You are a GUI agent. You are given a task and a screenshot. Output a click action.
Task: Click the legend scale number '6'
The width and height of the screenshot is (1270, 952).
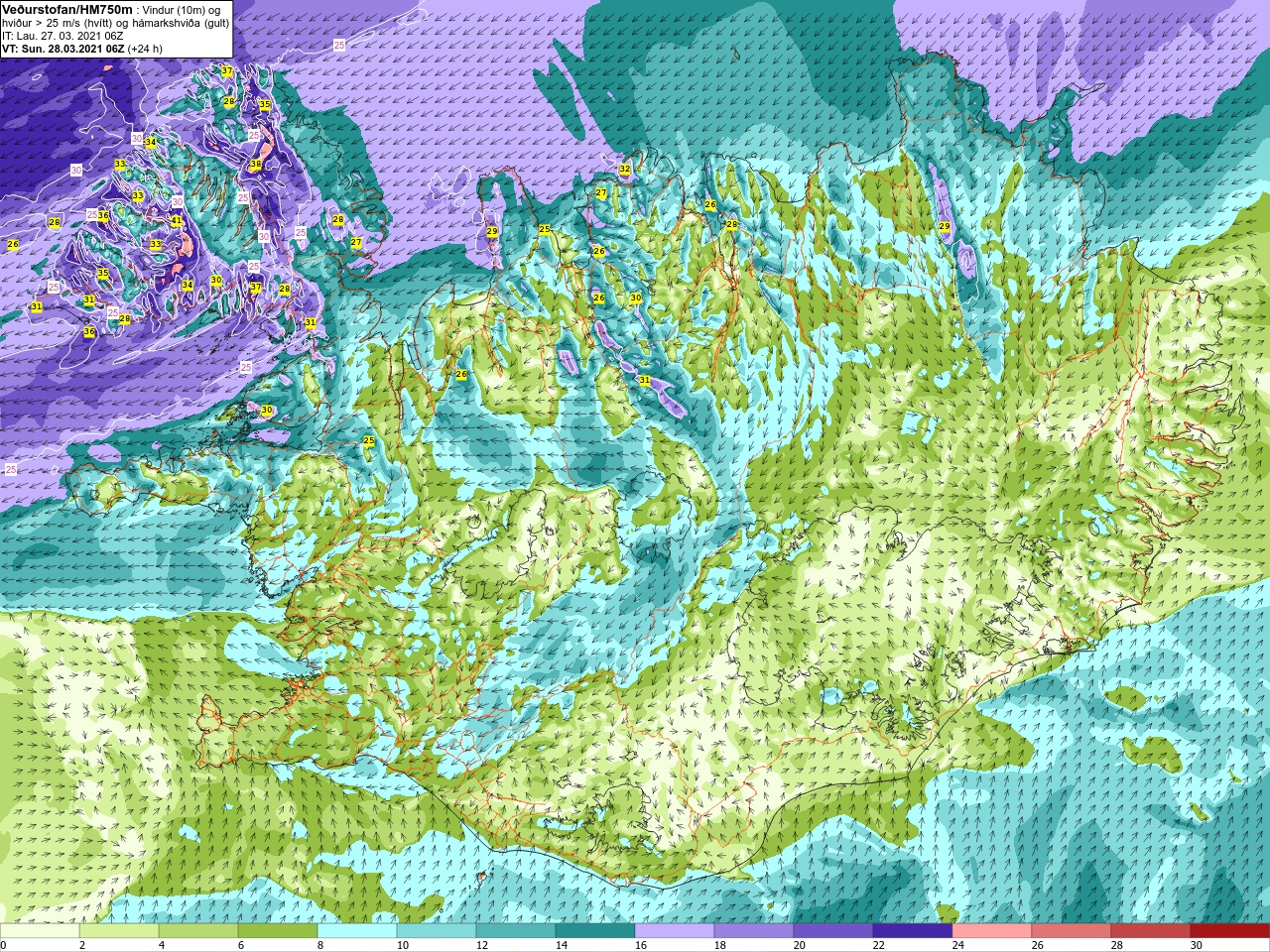(241, 945)
